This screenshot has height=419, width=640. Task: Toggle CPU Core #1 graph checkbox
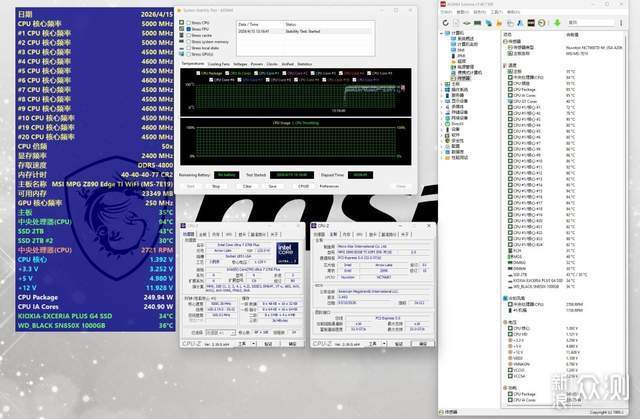256,73
